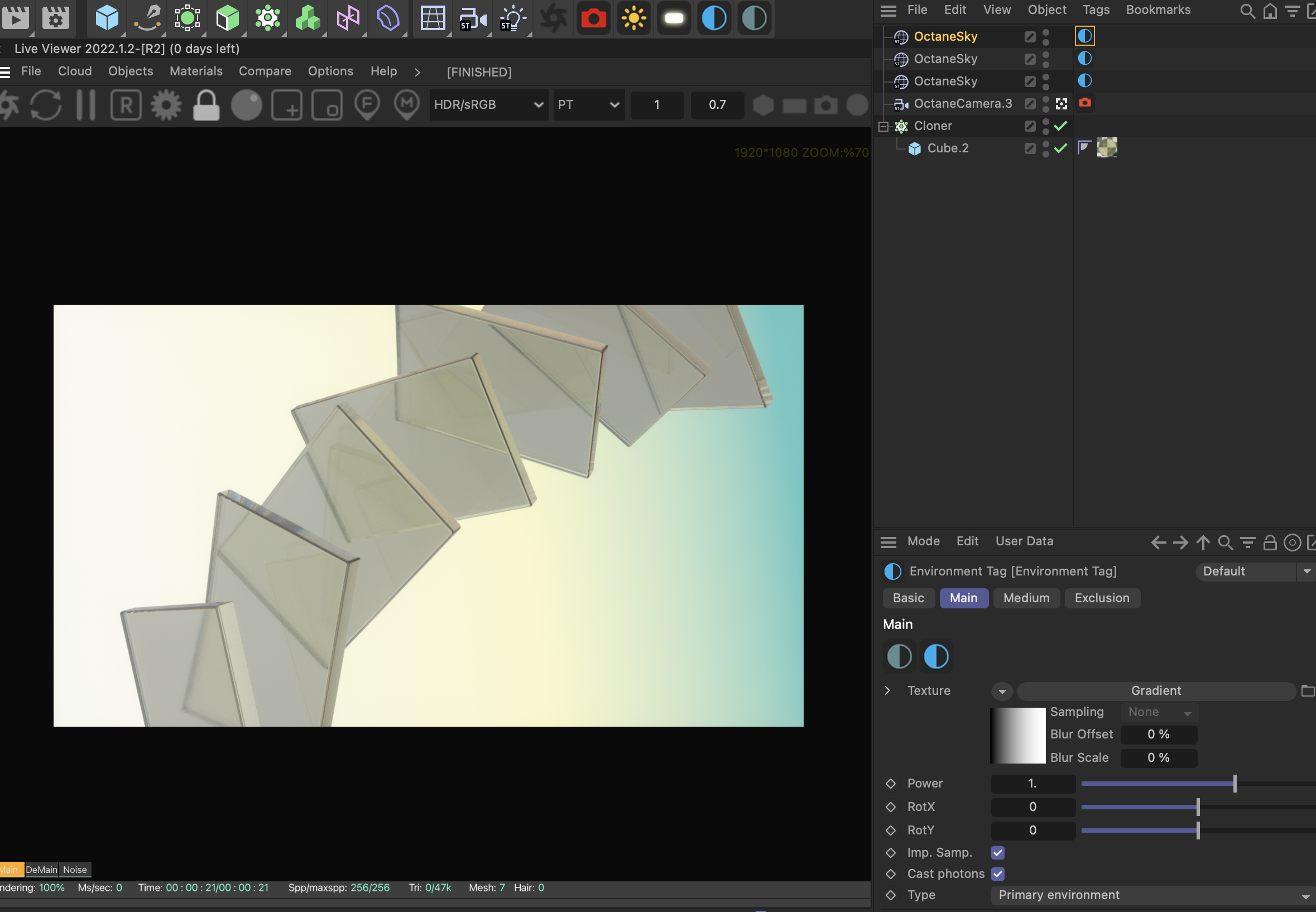Viewport: 1316px width, 912px height.
Task: Click the Cube primitive icon in top toolbar
Action: (107, 18)
